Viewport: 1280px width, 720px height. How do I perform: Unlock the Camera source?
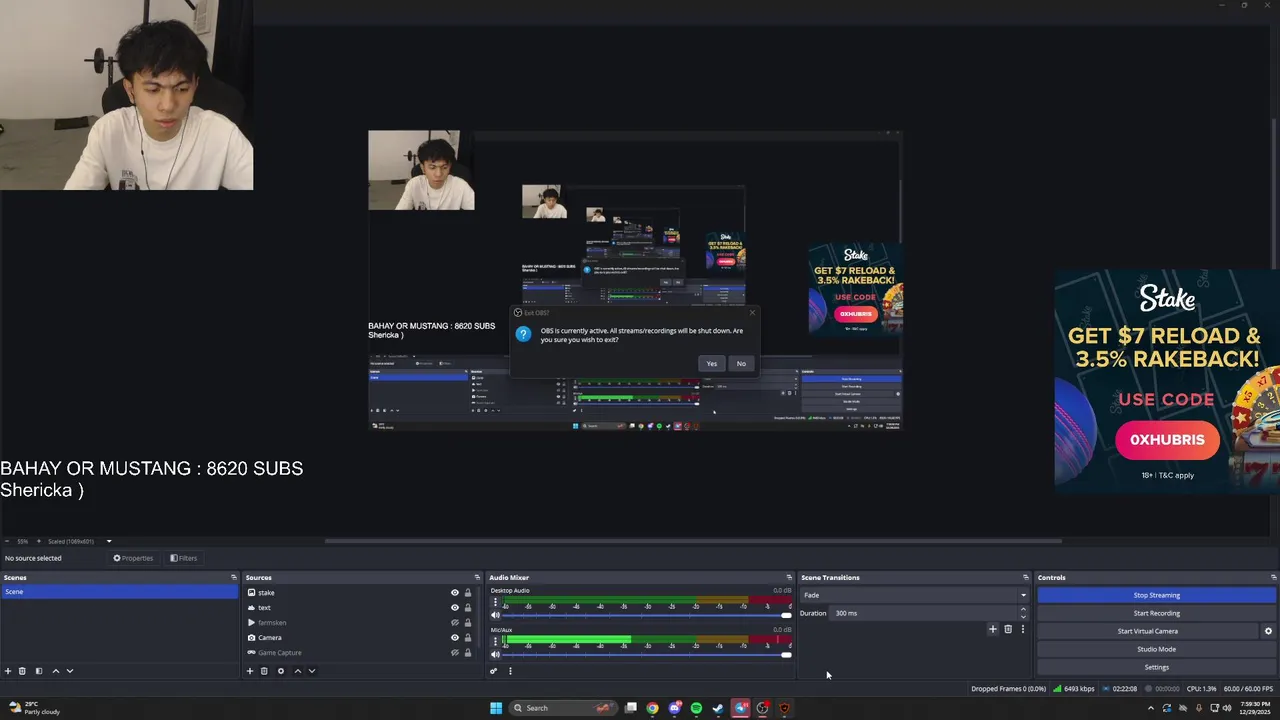468,638
